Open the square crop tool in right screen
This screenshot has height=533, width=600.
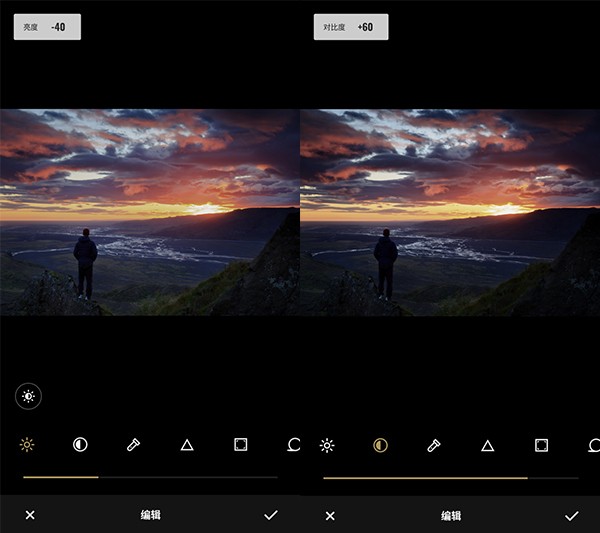point(541,445)
